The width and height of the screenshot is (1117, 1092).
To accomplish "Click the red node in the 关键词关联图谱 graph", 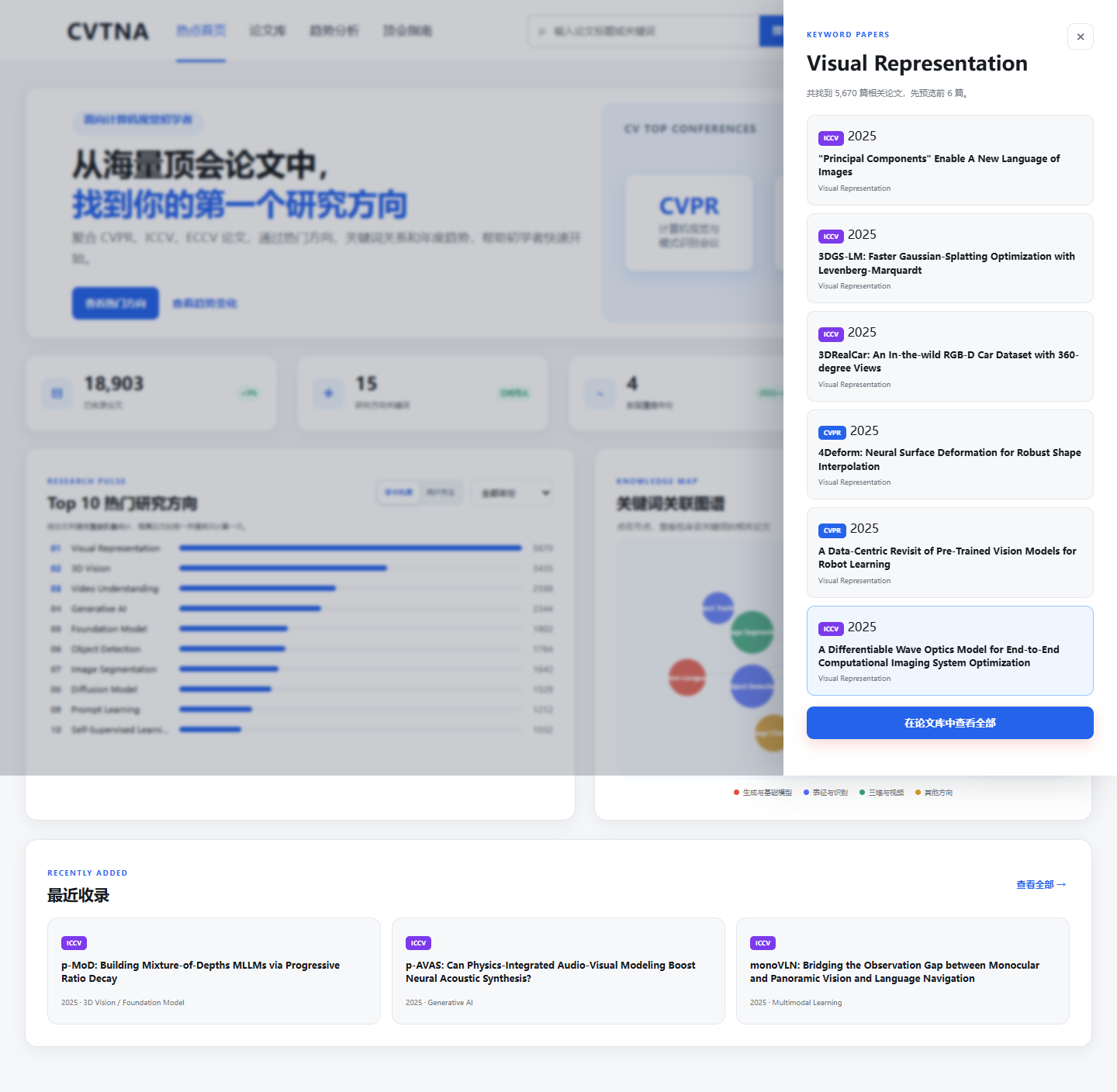I will (x=687, y=677).
